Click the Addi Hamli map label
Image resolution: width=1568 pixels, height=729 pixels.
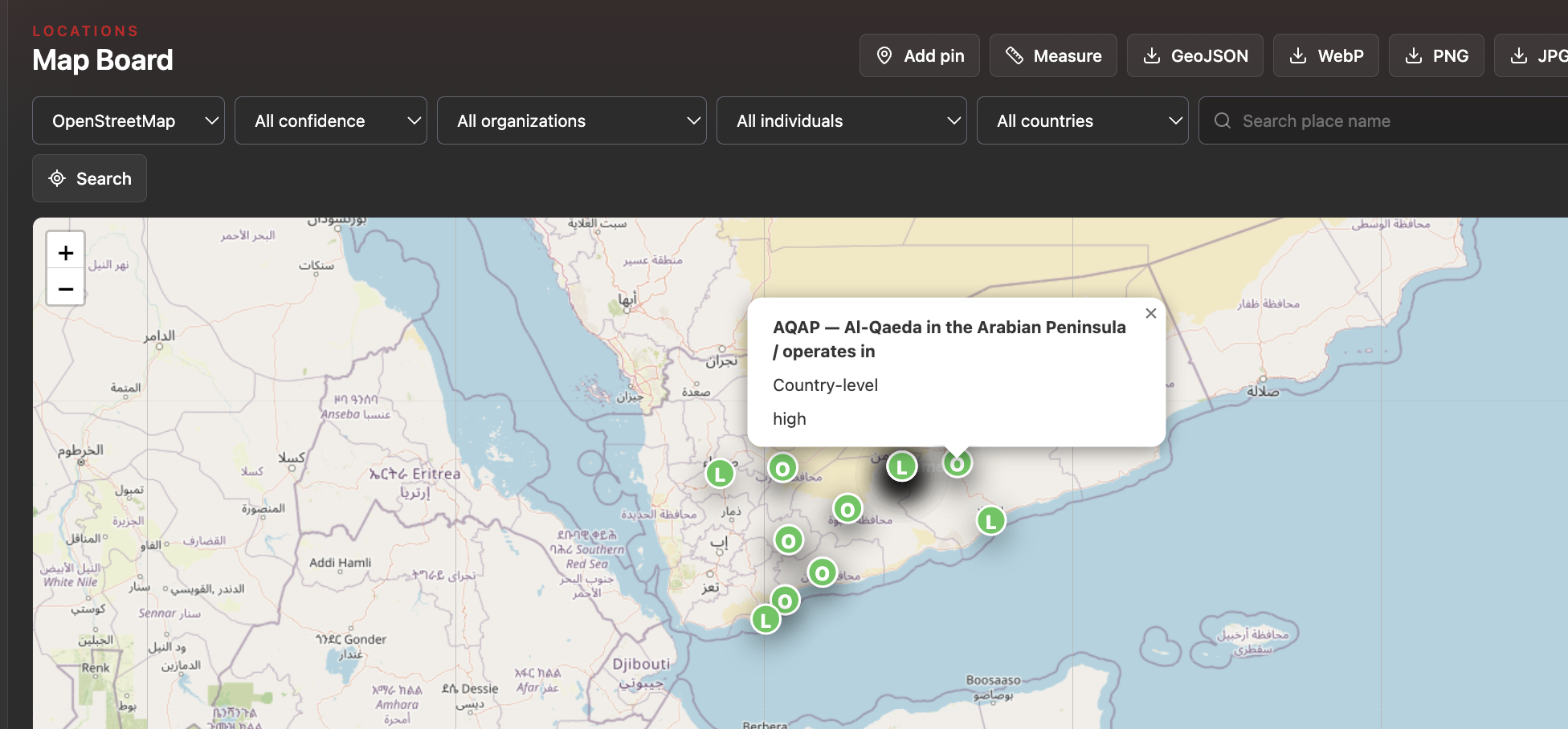[x=341, y=562]
